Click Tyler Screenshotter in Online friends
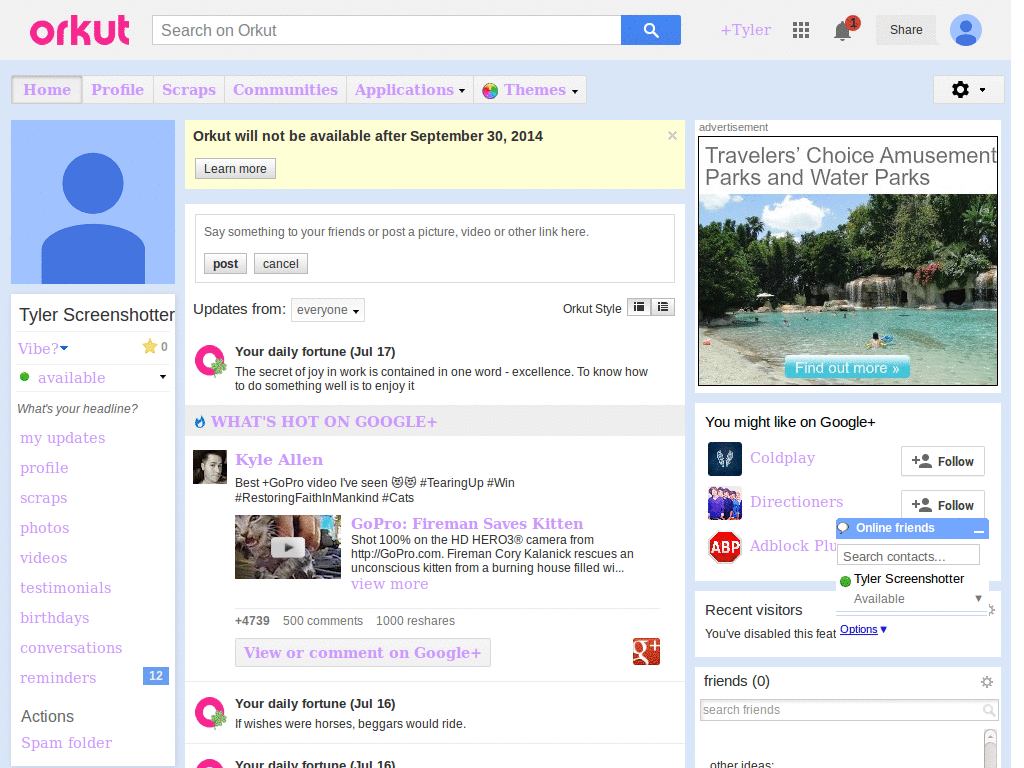 point(908,579)
